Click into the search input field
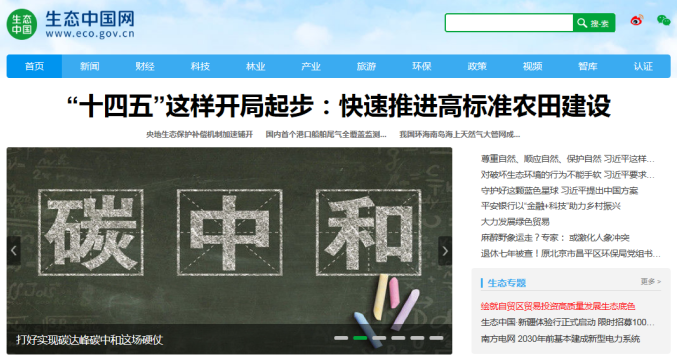Screen dimensions: 677x363 [509, 23]
